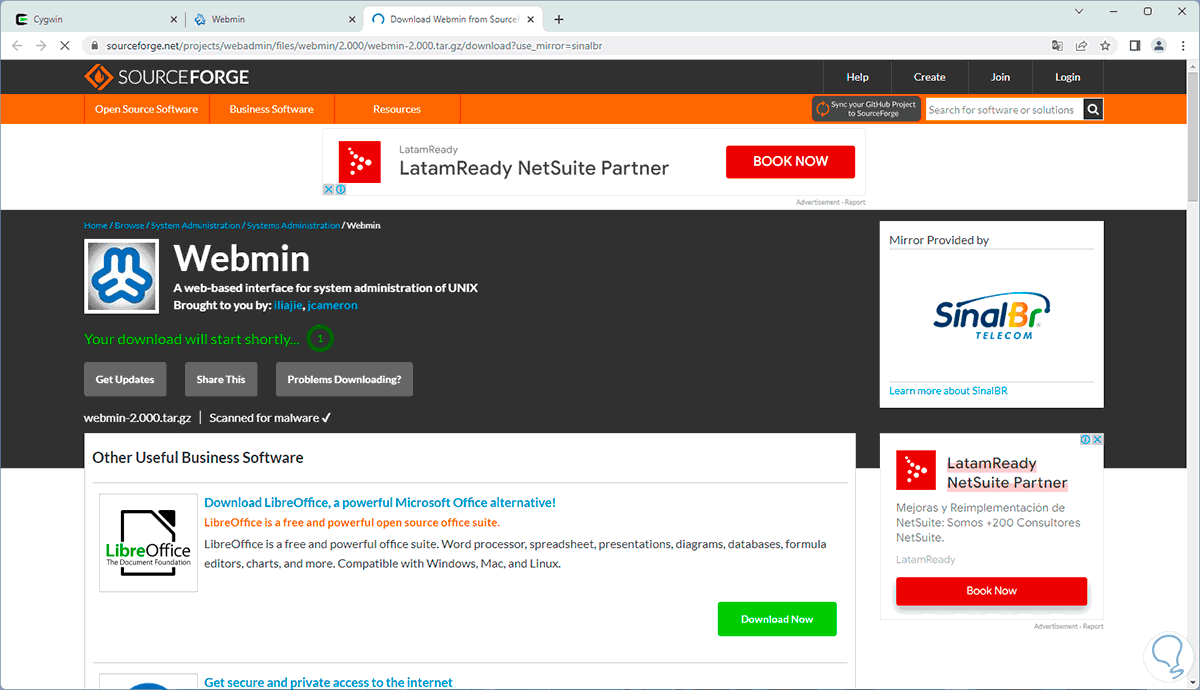Click the search magnifier button
Screen dimensions: 1200x690
pyautogui.click(x=1094, y=110)
